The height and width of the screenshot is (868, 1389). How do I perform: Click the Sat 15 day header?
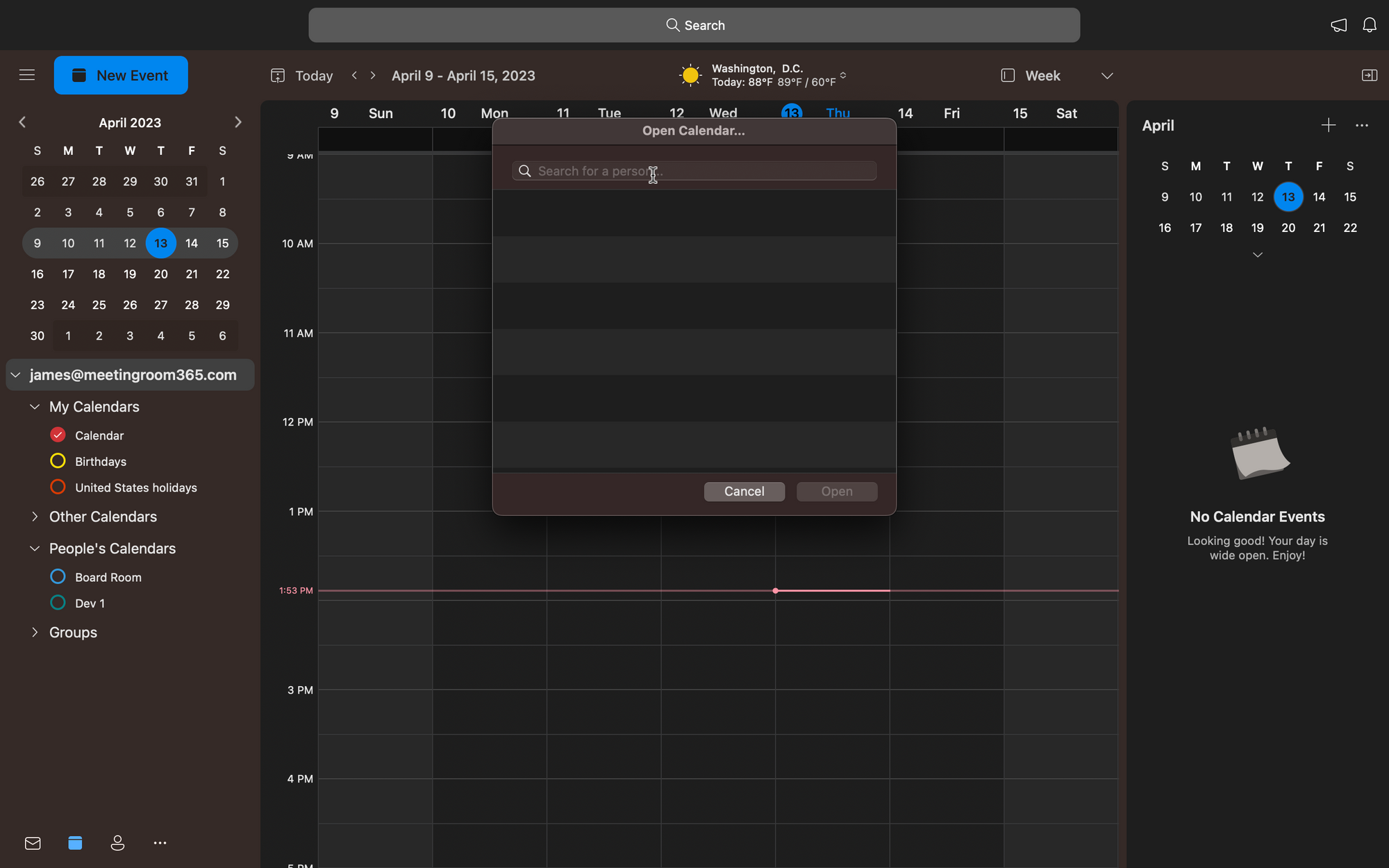(1043, 113)
